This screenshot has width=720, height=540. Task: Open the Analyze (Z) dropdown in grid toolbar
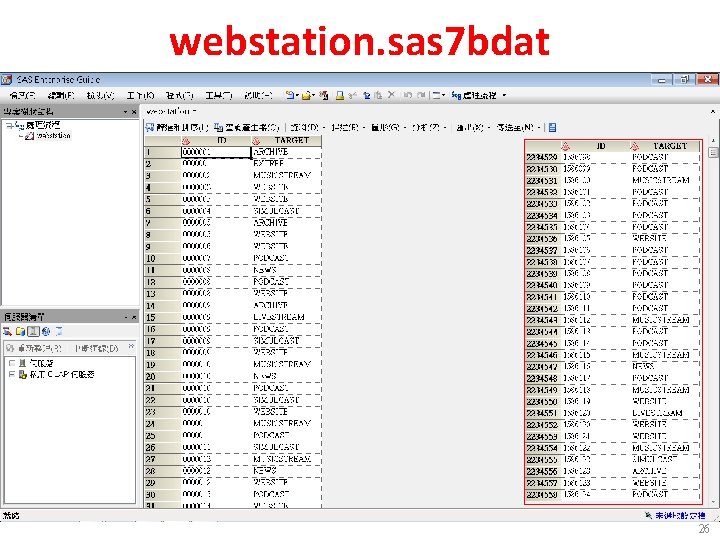(429, 127)
